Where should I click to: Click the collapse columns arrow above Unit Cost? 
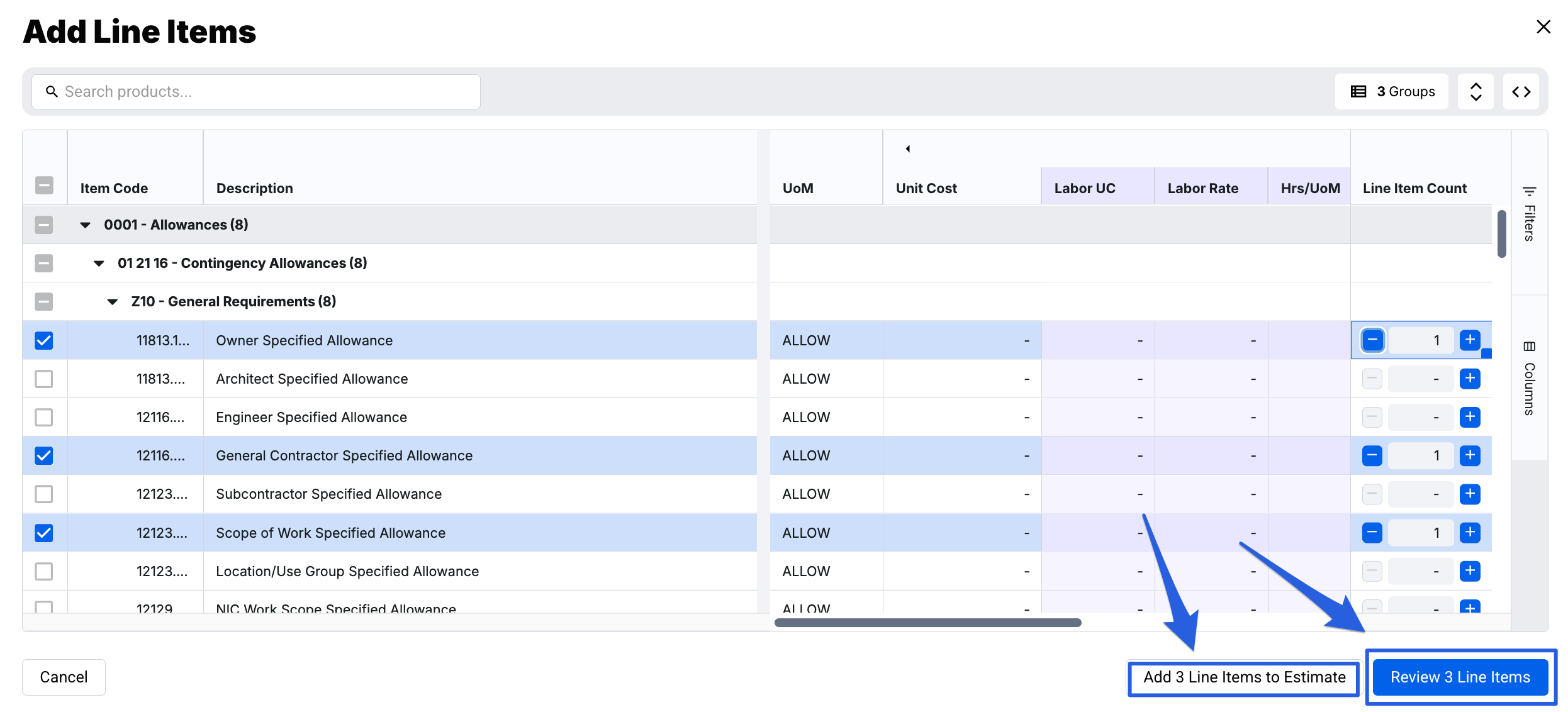pos(907,149)
